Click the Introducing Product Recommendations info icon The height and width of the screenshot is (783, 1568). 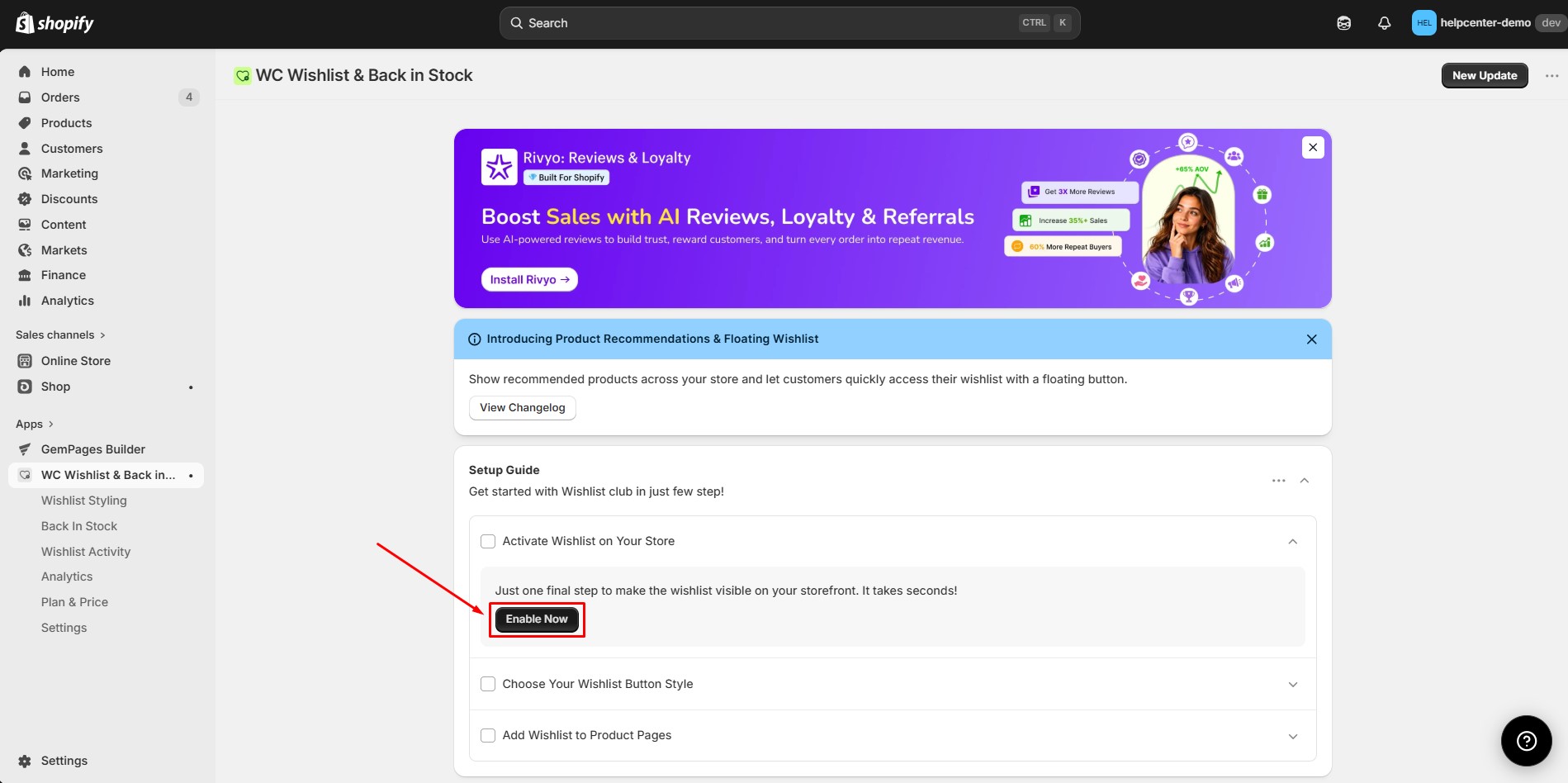pyautogui.click(x=475, y=339)
